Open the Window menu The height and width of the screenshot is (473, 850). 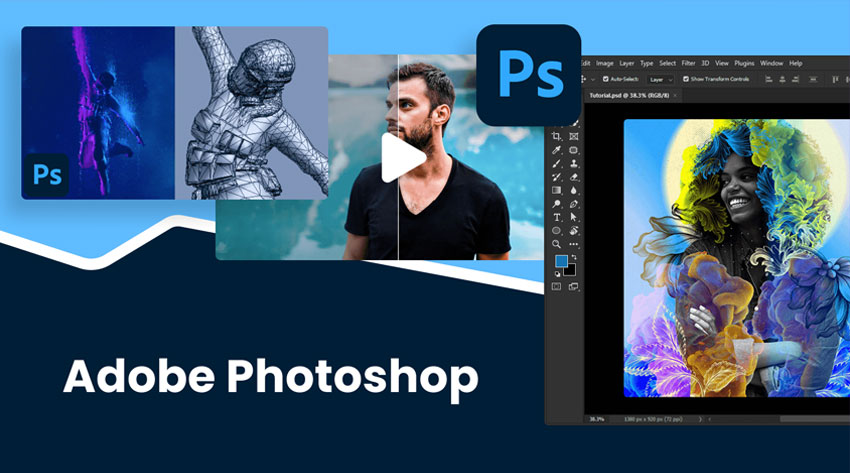point(771,63)
